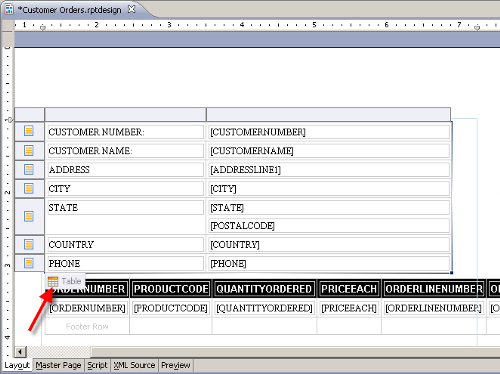Select the grid corner selector cell
The width and height of the screenshot is (500, 374).
click(x=29, y=114)
